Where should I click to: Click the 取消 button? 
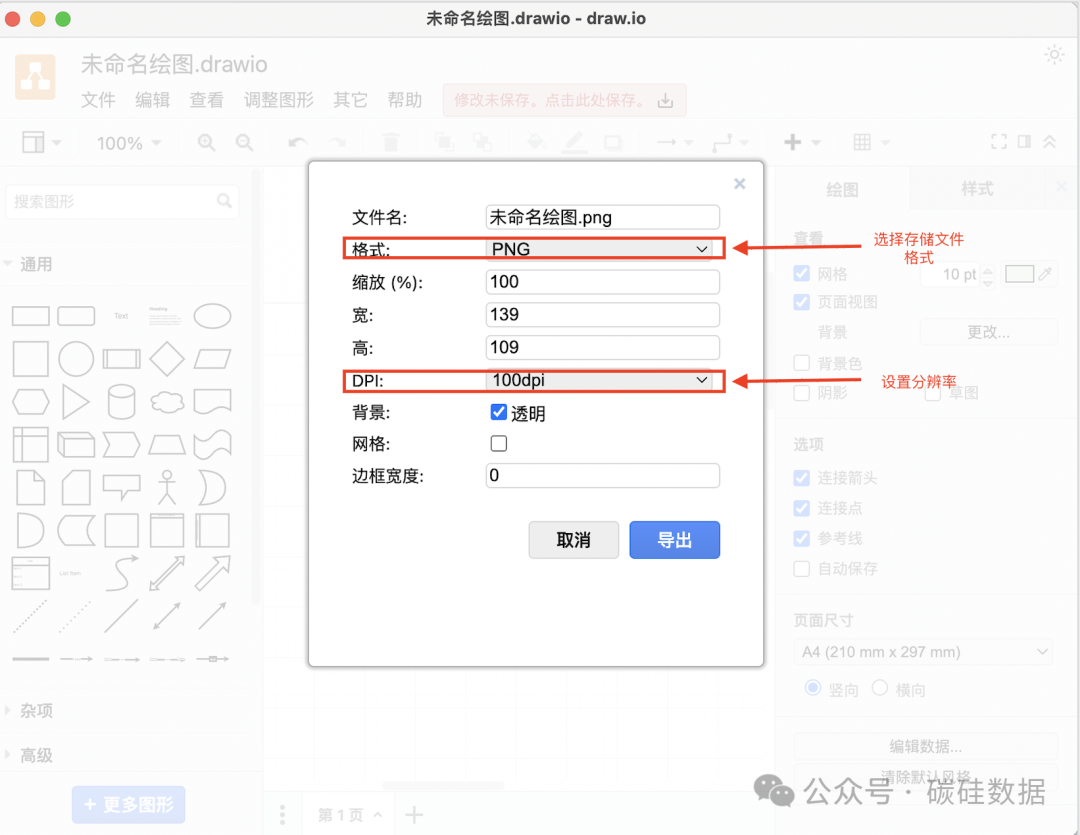click(573, 539)
